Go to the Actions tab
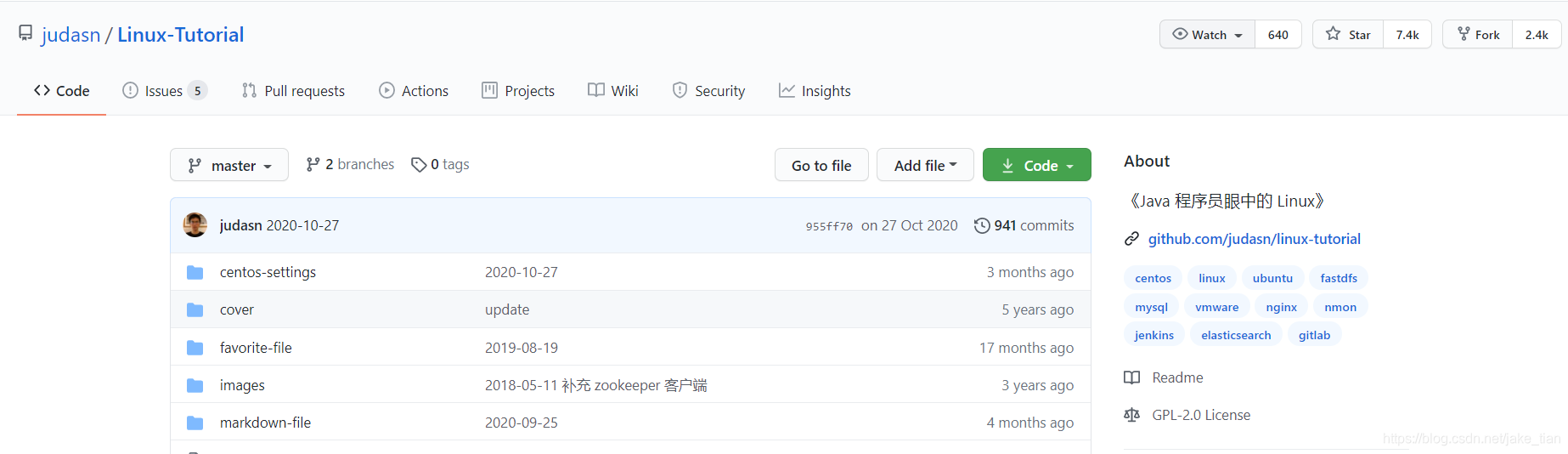1568x454 pixels. (x=414, y=91)
